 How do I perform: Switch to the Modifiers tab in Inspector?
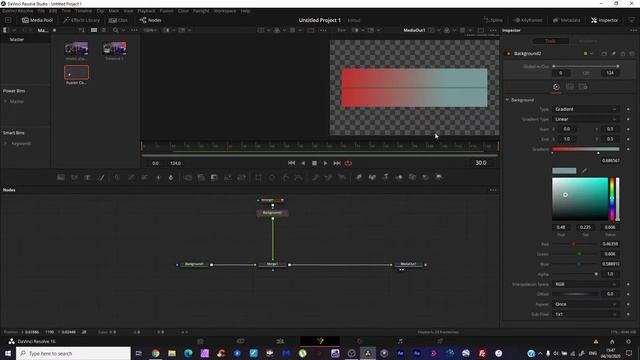pyautogui.click(x=588, y=41)
